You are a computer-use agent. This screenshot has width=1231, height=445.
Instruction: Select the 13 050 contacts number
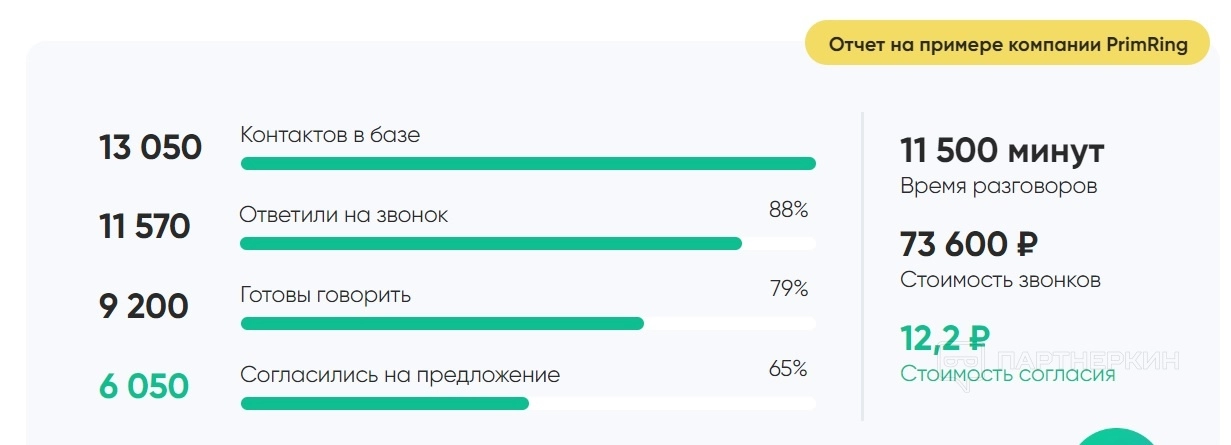click(x=150, y=148)
